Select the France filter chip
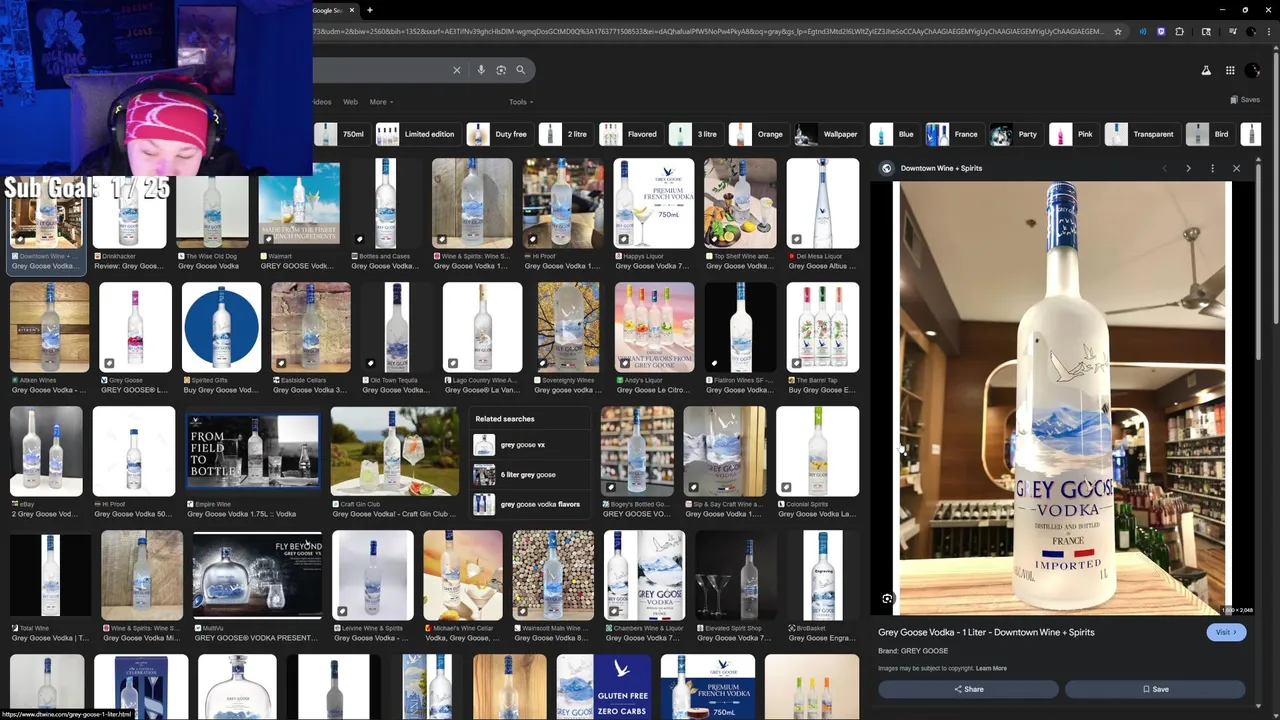 coord(953,134)
